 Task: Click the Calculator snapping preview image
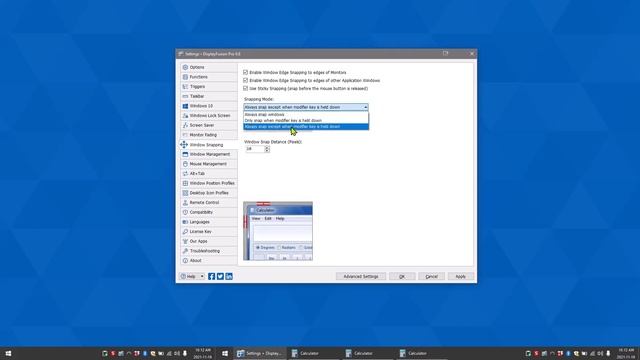[x=278, y=231]
